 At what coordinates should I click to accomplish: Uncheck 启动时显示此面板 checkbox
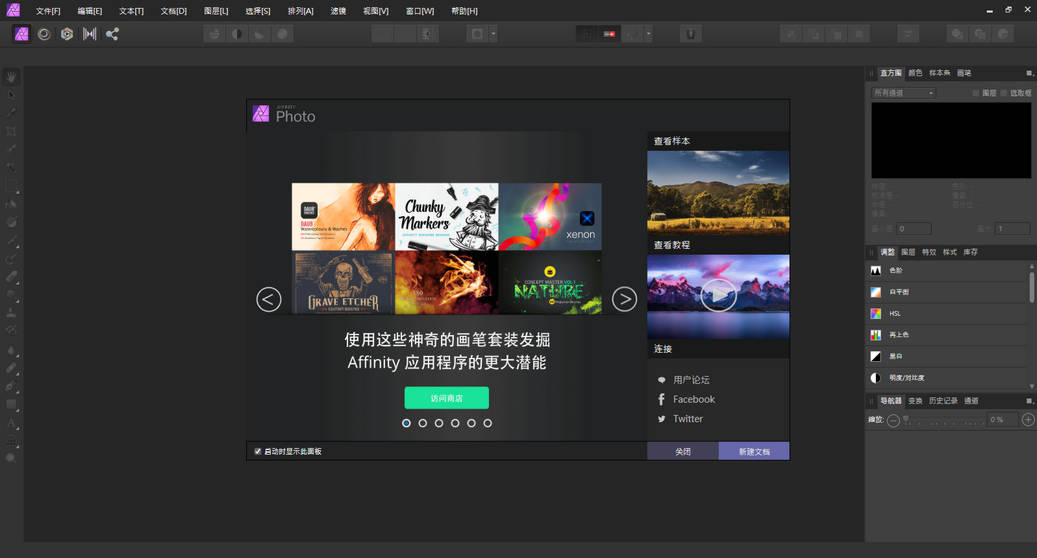coord(258,452)
